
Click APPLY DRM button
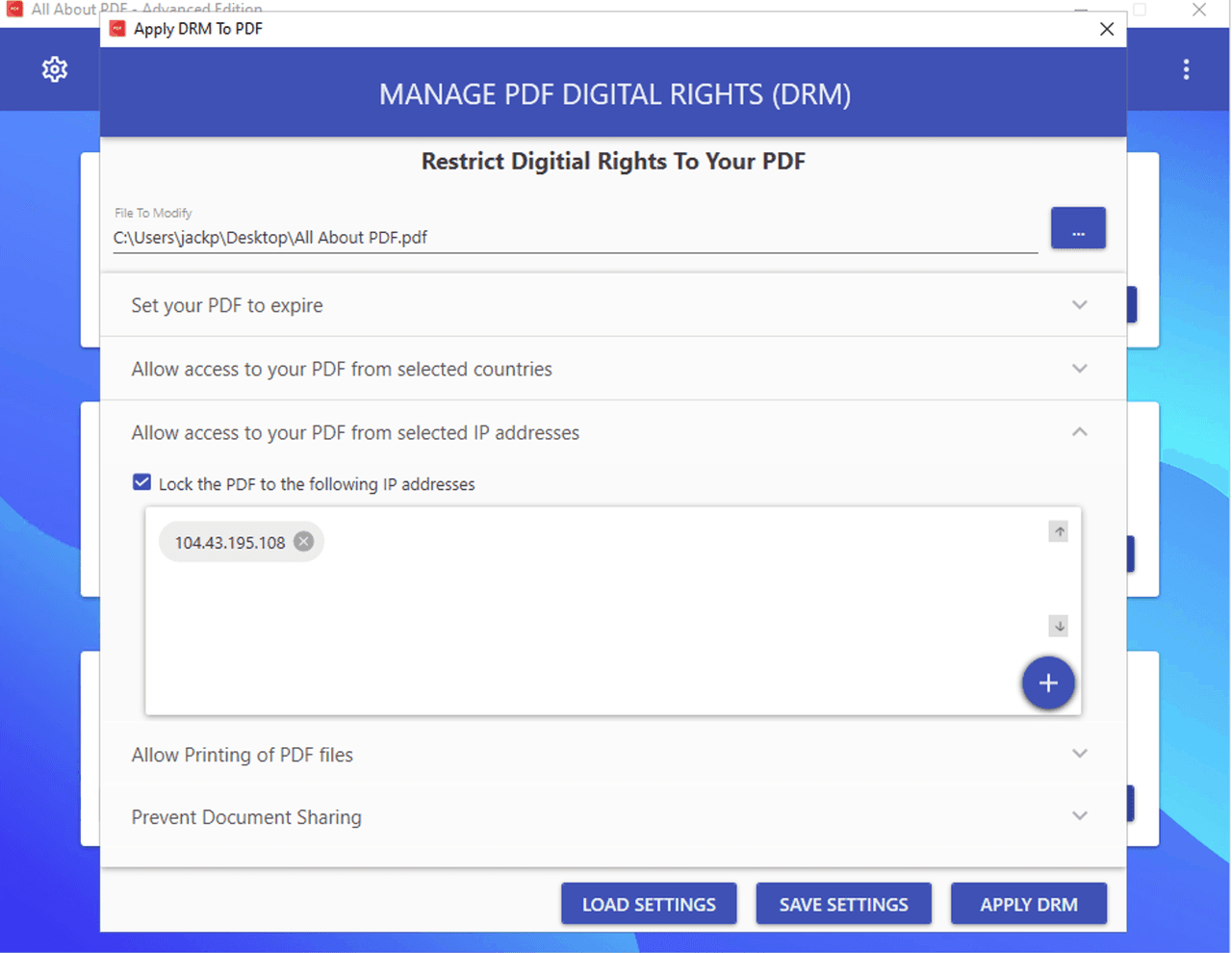click(1029, 904)
